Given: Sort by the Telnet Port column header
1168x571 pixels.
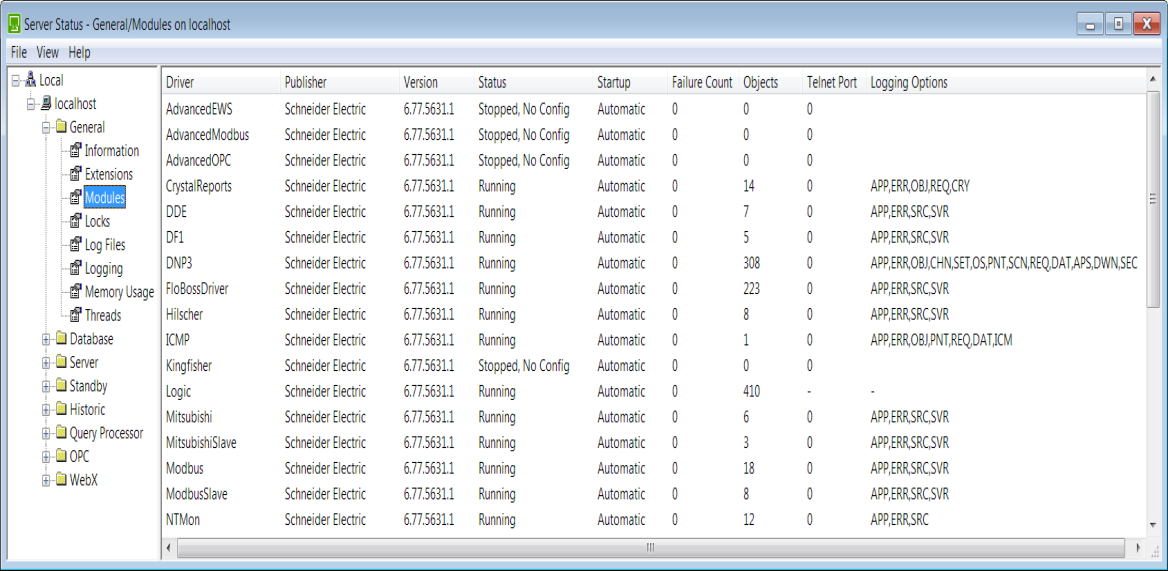Looking at the screenshot, I should (834, 83).
